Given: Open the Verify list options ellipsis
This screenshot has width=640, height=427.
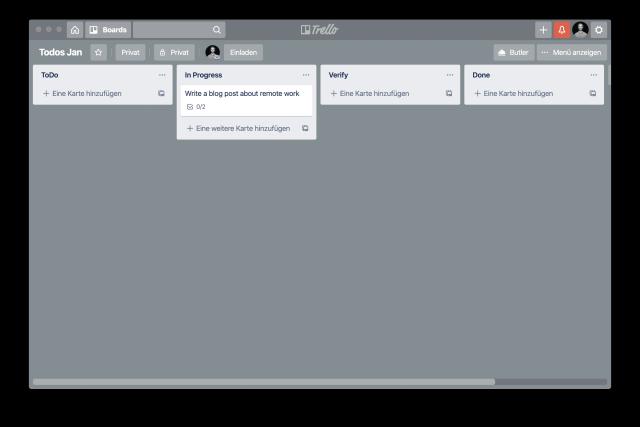Looking at the screenshot, I should [450, 75].
